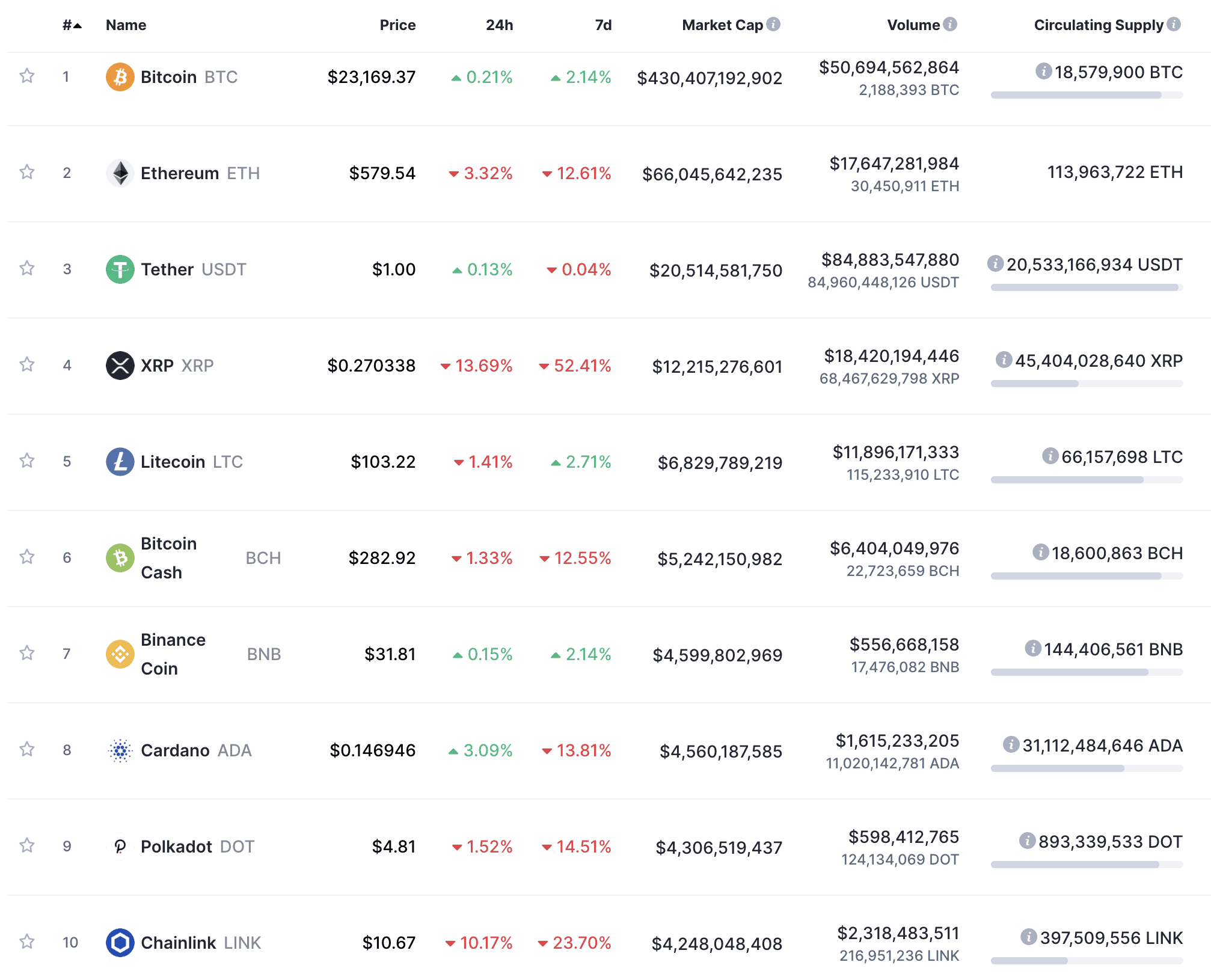The image size is (1211, 980).
Task: Open the Bitcoin coin page link
Action: click(x=168, y=77)
